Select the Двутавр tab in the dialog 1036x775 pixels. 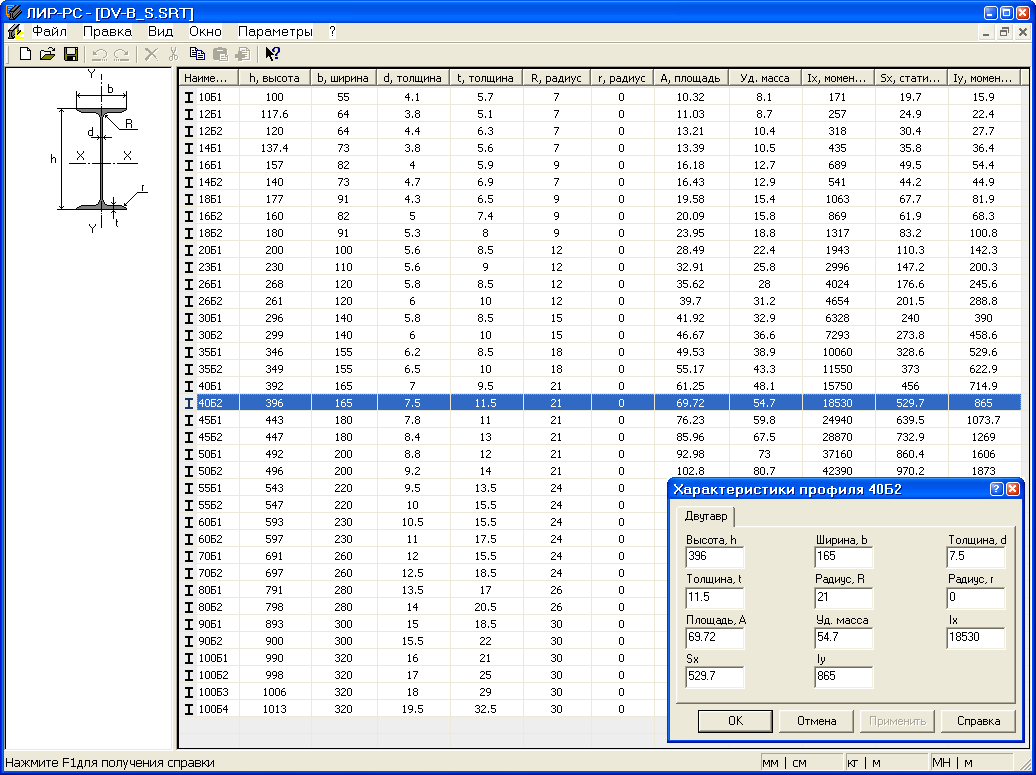(x=705, y=516)
